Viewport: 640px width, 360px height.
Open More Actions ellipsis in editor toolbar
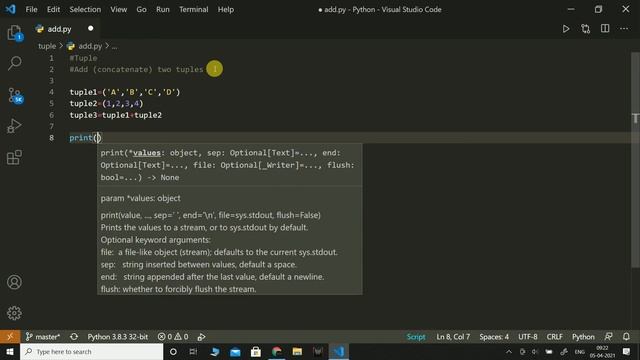point(624,29)
